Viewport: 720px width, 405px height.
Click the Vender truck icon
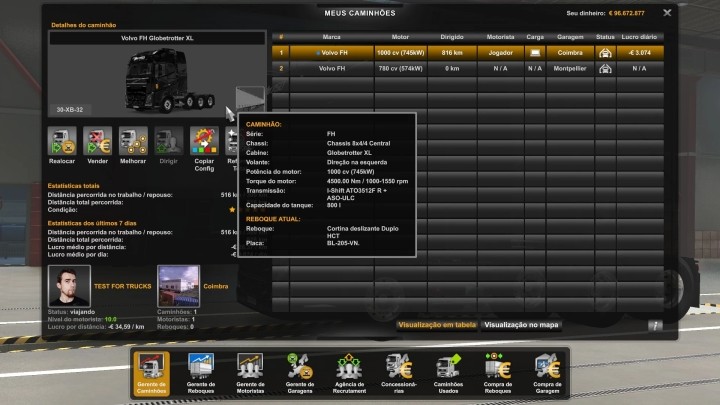98,141
